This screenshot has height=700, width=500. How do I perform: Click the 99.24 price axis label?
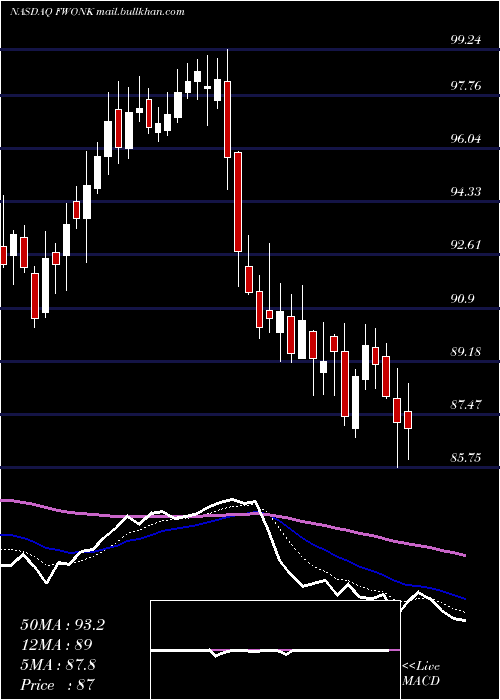click(466, 40)
